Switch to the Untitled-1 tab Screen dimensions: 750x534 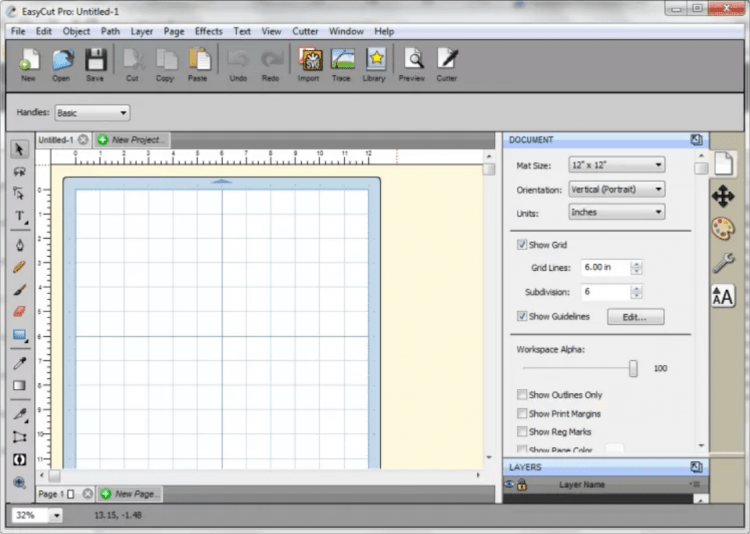click(x=56, y=140)
